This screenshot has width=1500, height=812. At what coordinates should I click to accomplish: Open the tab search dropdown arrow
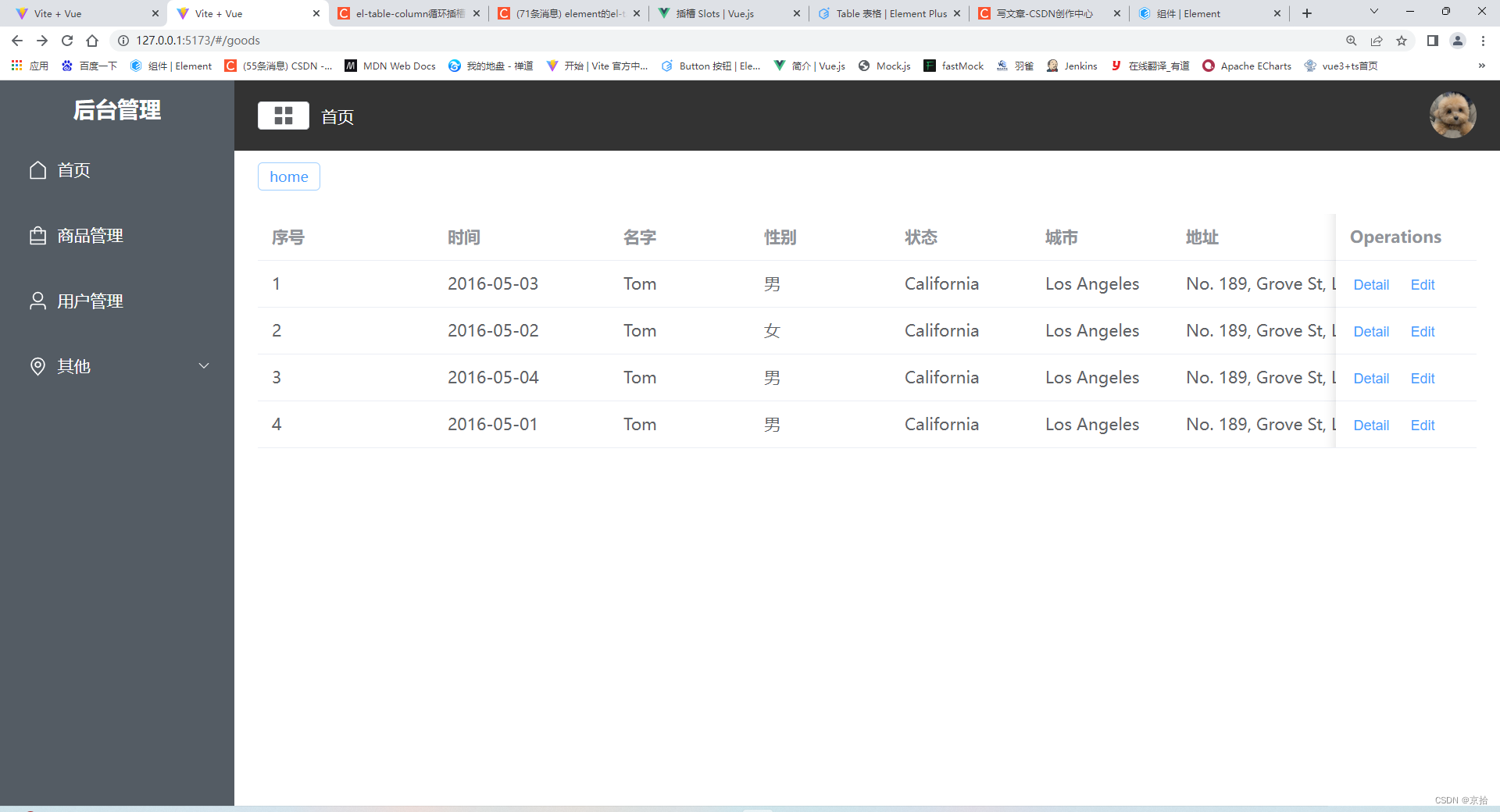1374,11
